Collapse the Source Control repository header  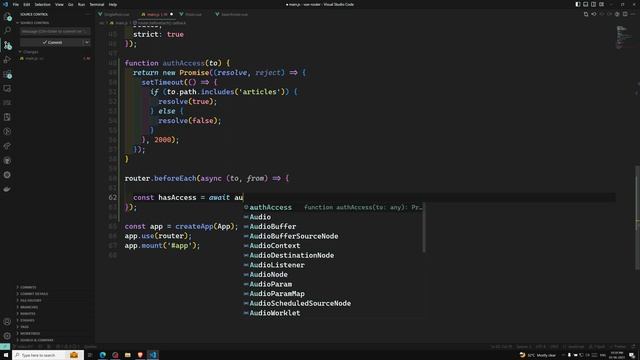[x=35, y=23]
